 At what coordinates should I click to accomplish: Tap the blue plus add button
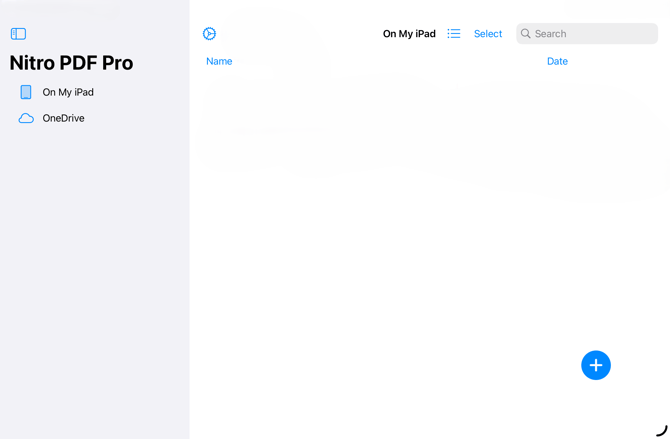coord(596,365)
